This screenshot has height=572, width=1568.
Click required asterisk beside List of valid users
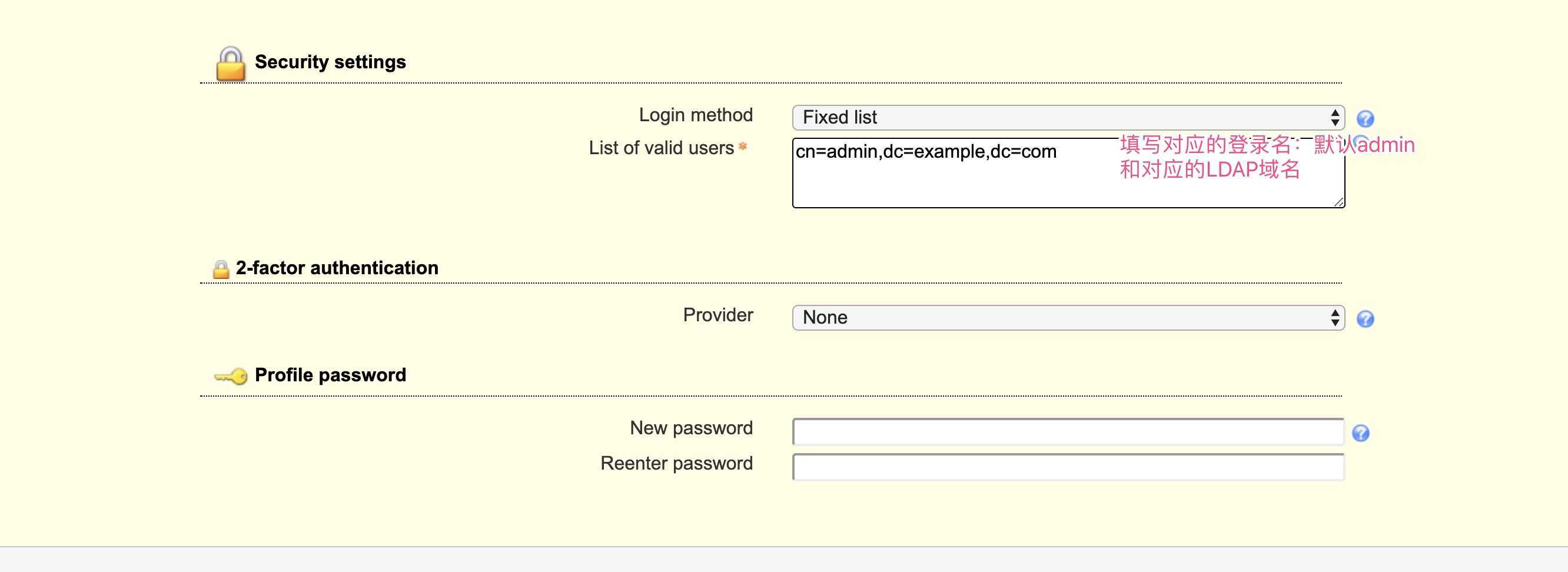743,146
